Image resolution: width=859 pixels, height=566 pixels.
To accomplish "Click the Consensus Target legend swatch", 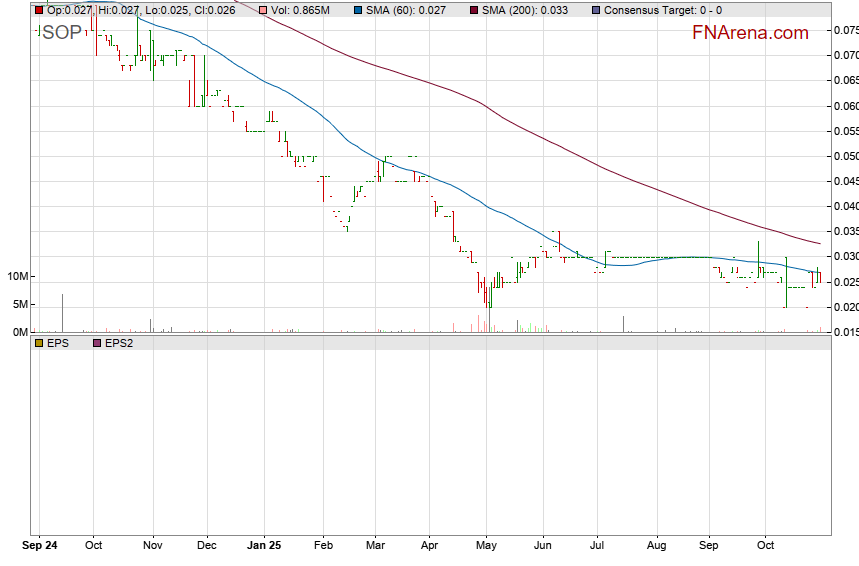I will coord(596,10).
